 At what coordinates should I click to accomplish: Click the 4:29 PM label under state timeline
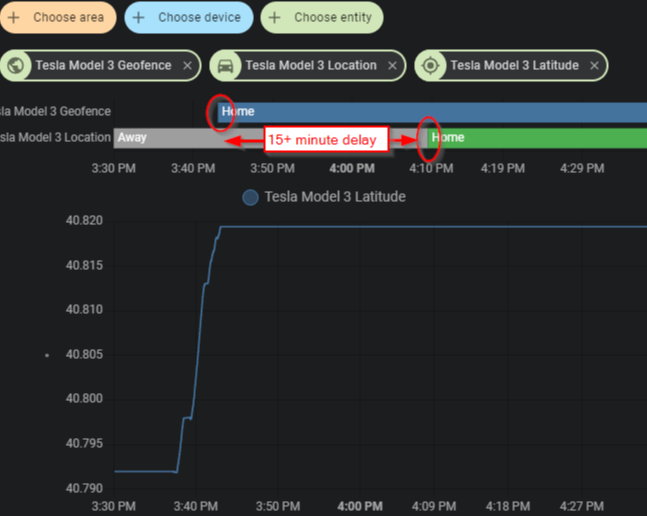click(x=582, y=168)
